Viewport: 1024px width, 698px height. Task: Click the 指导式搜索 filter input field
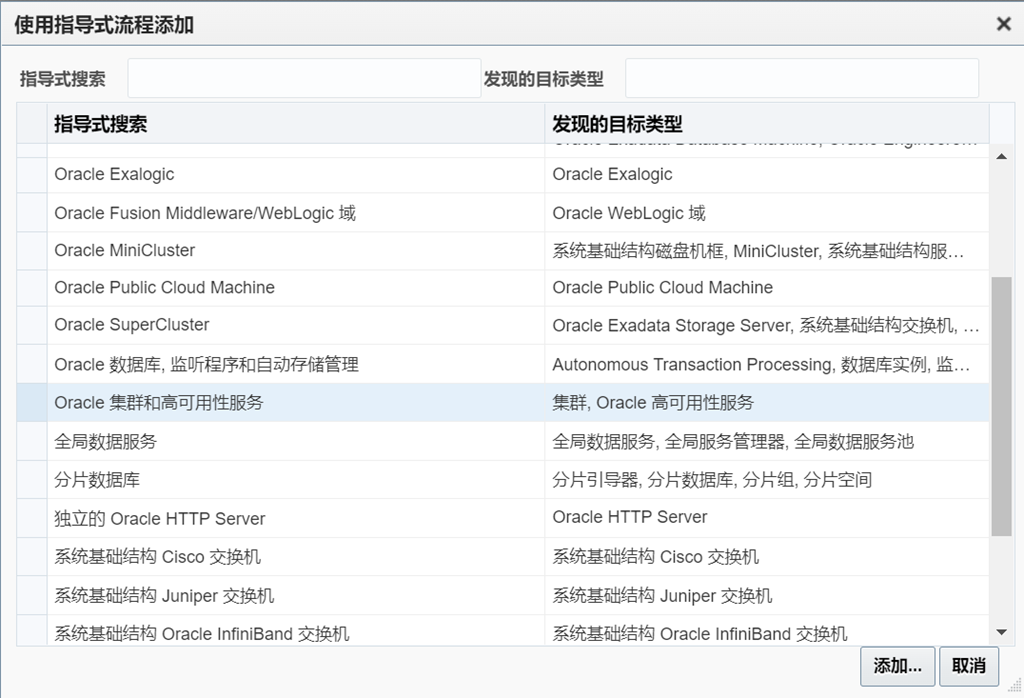point(304,78)
